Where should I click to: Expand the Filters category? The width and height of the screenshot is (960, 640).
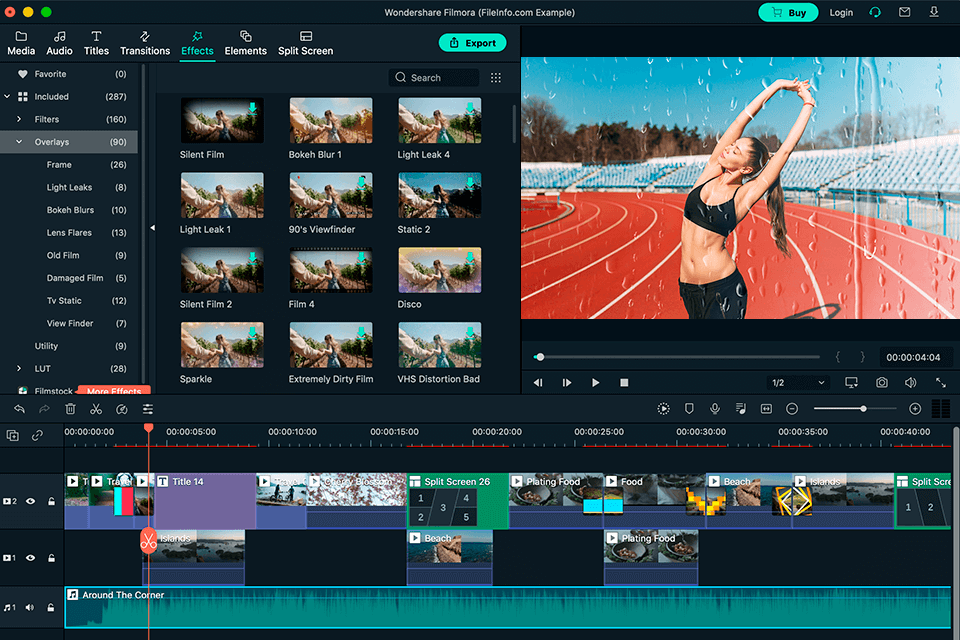pyautogui.click(x=19, y=119)
